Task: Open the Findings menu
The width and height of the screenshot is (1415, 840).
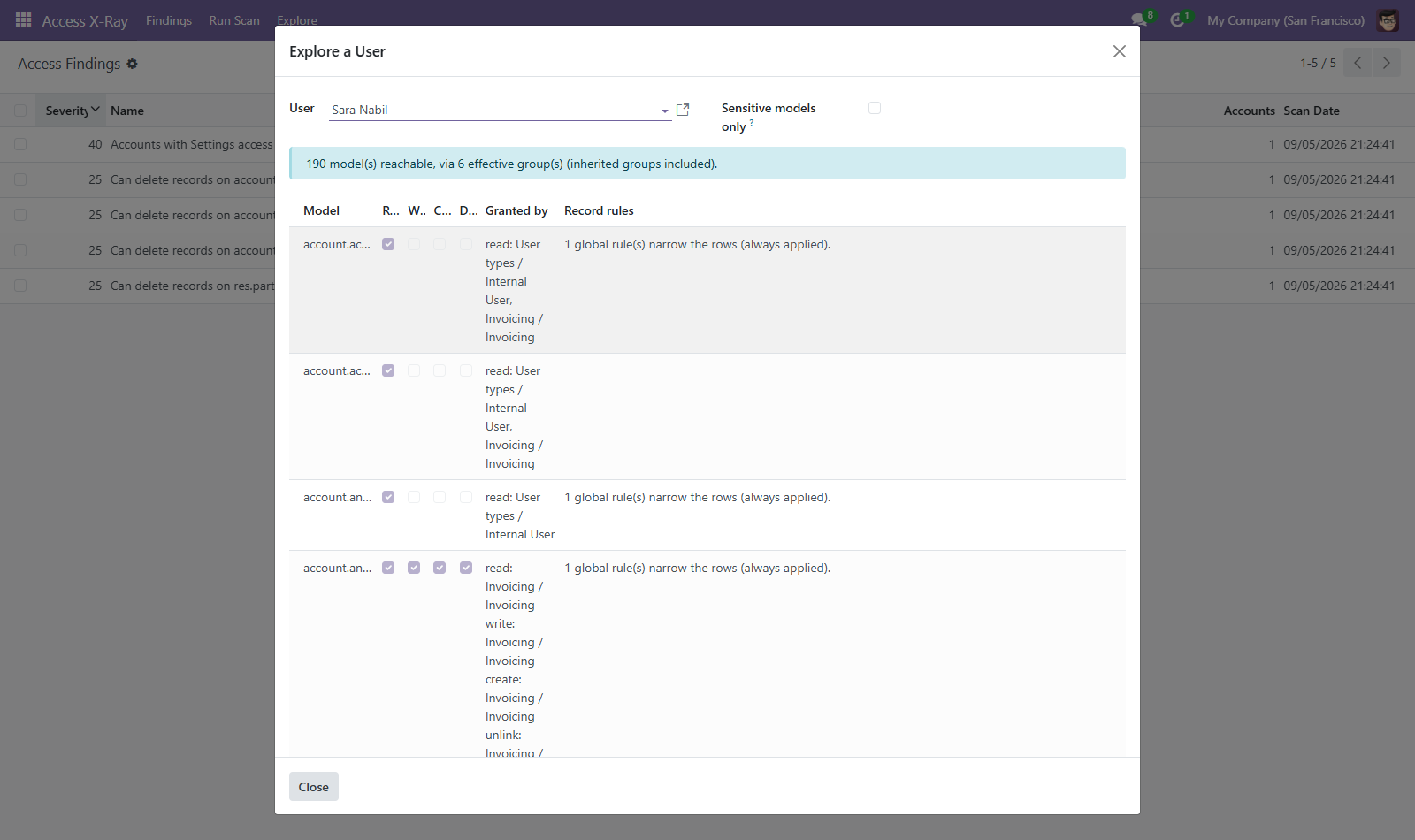Action: [x=169, y=20]
